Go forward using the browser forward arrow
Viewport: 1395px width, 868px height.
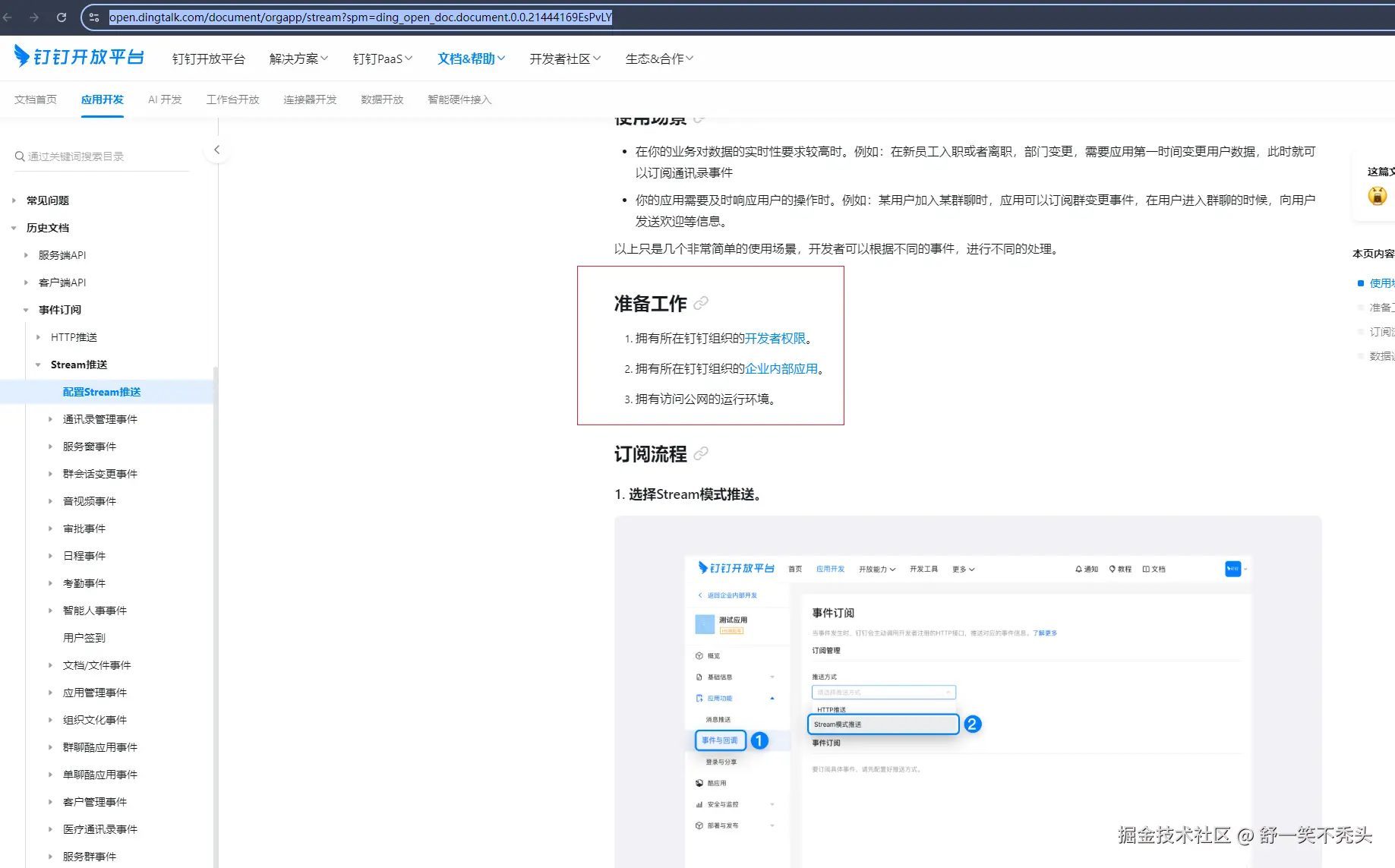(x=34, y=17)
